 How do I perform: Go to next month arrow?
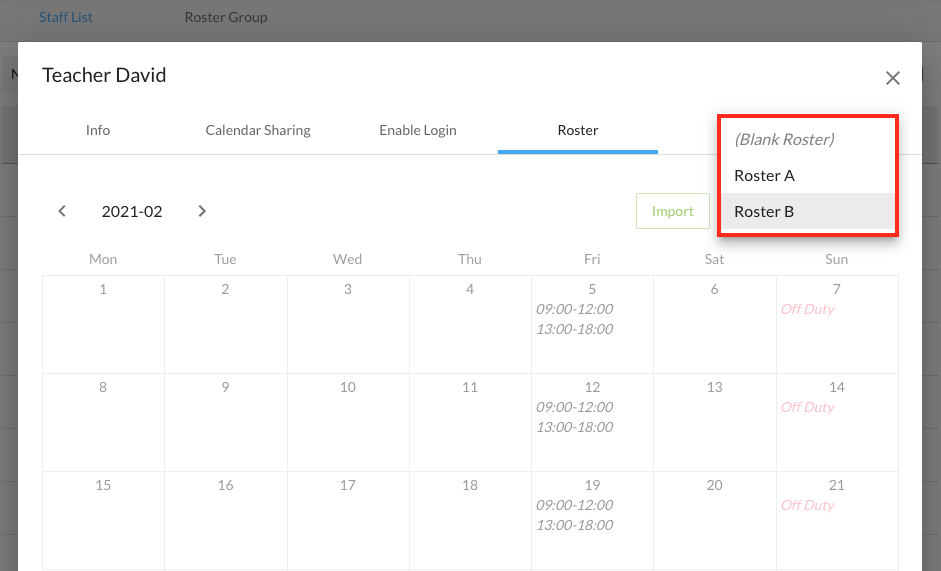coord(202,211)
